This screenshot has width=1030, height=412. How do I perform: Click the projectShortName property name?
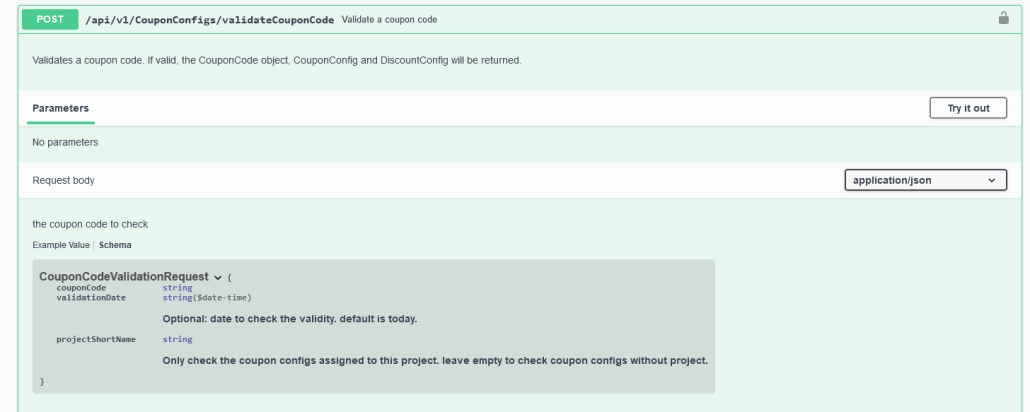point(96,340)
